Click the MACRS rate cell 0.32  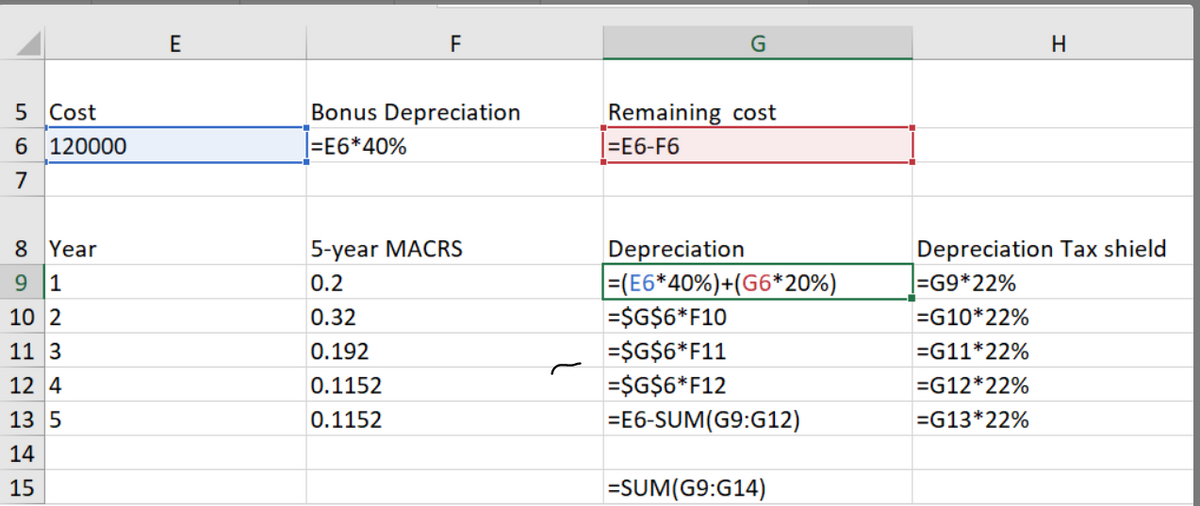pos(455,318)
